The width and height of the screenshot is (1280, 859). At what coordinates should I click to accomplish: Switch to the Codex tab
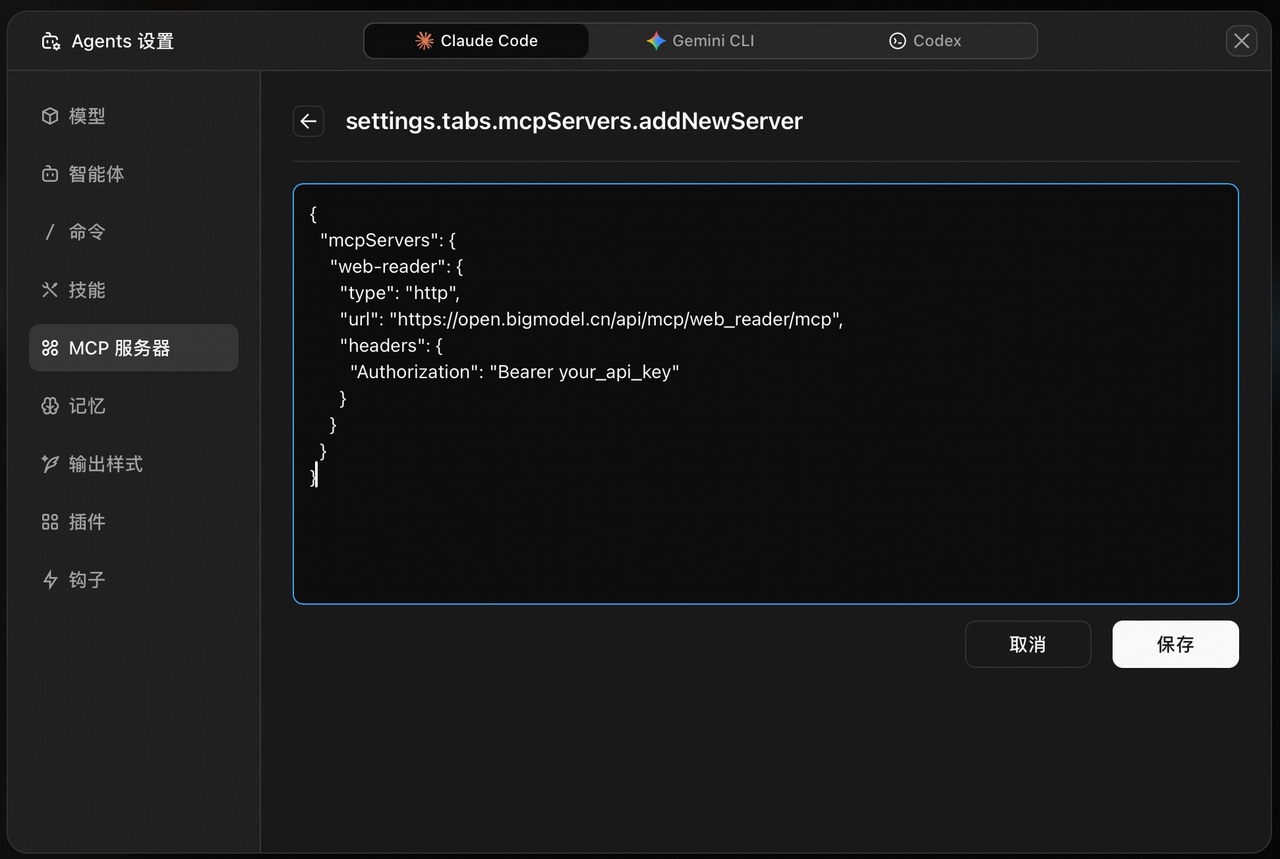(925, 41)
